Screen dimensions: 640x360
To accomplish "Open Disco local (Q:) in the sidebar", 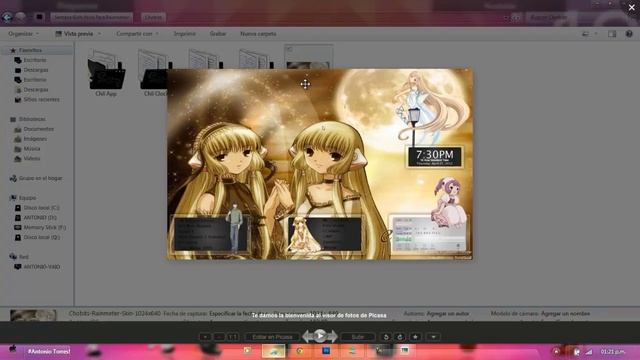I will pos(41,237).
